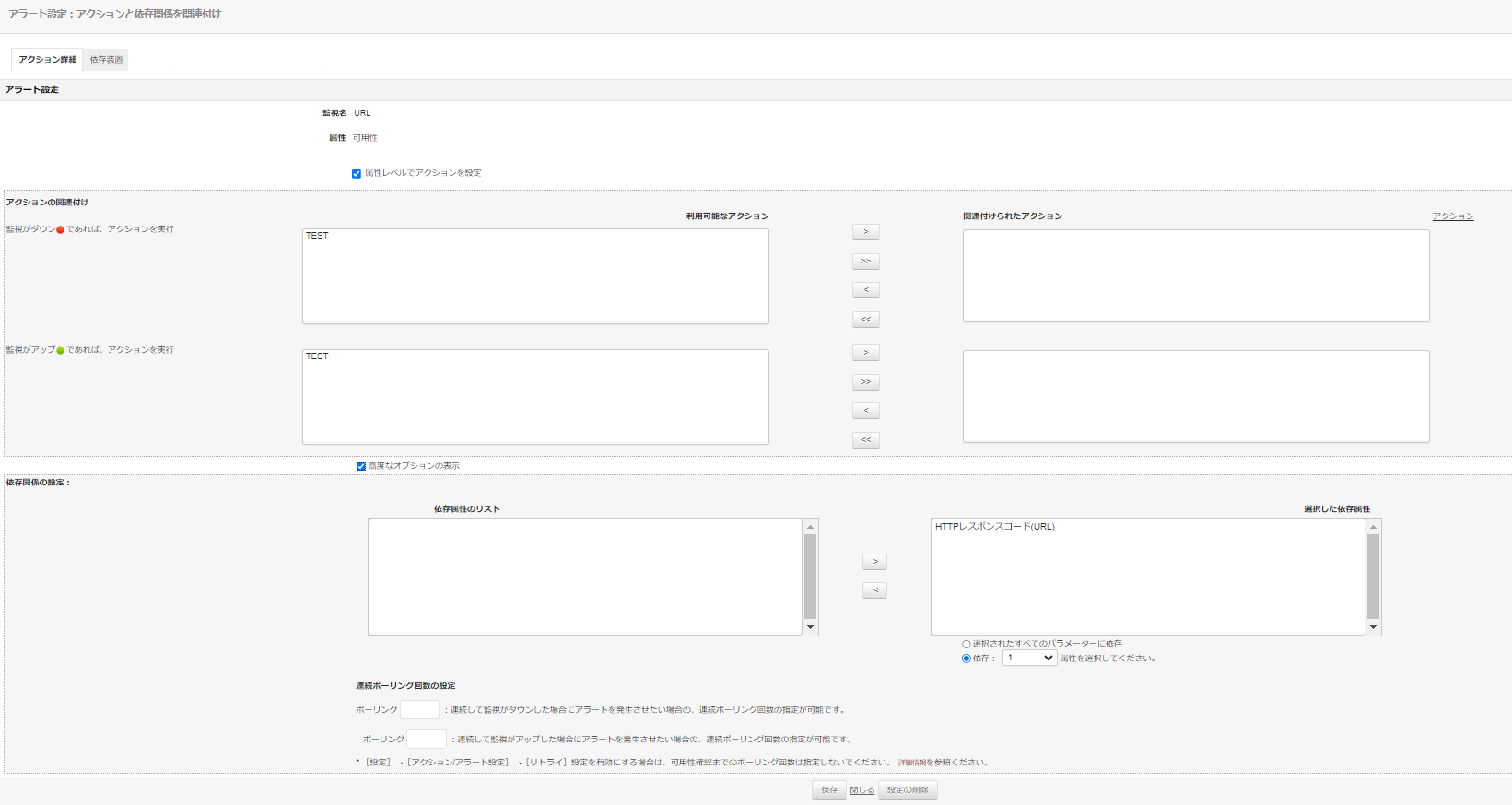1512x805 pixels.
Task: Click the '>' arrow for monitor-down actions
Action: pyautogui.click(x=865, y=232)
